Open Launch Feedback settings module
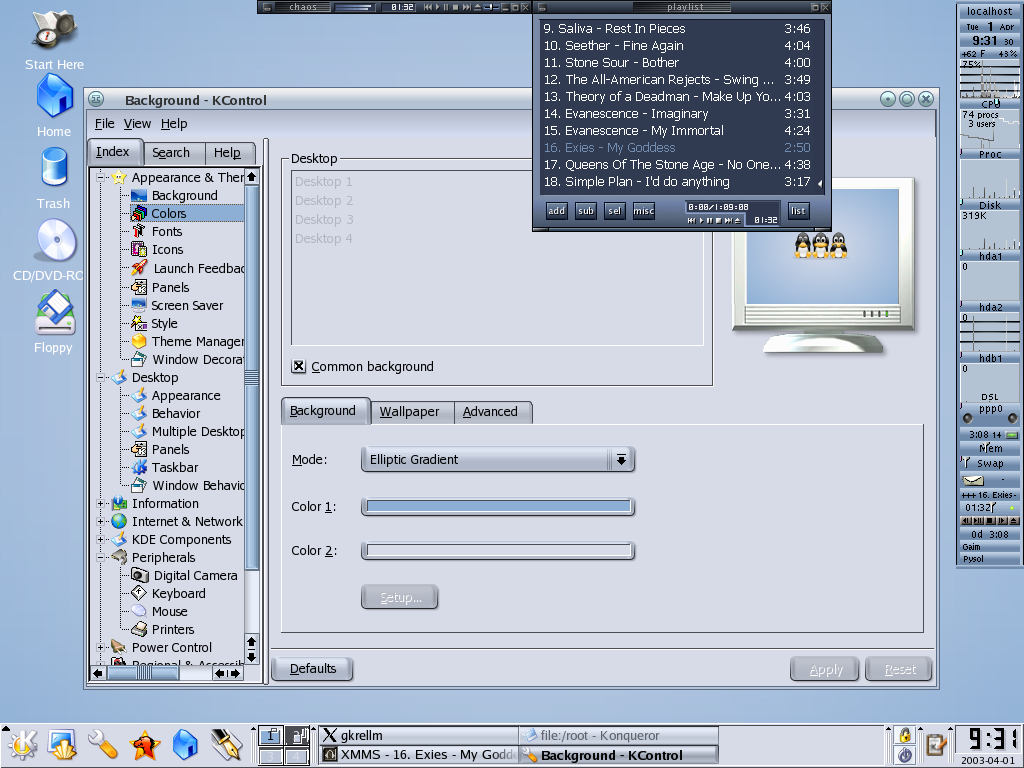Screen dimensions: 1024x768 [x=199, y=268]
